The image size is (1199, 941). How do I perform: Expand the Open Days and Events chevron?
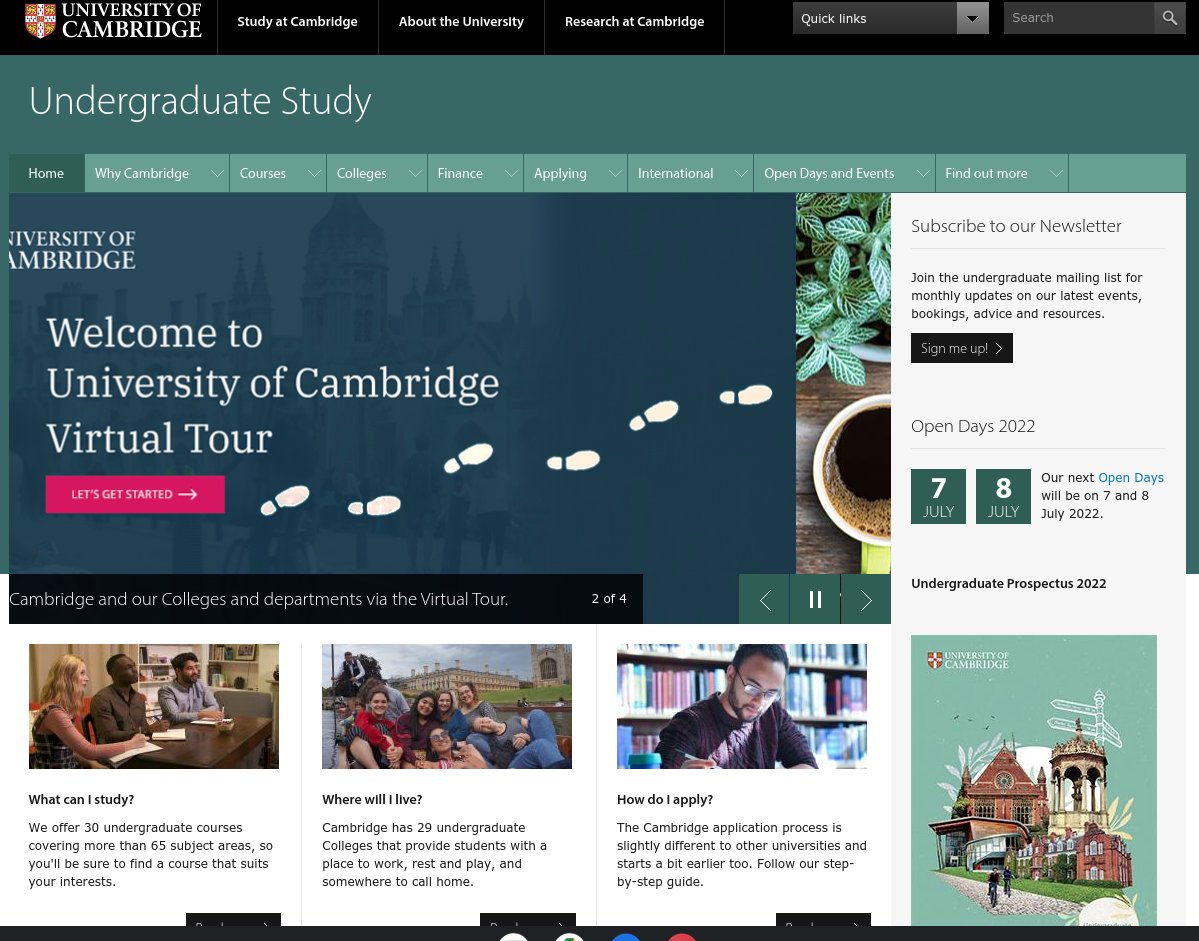coord(924,174)
